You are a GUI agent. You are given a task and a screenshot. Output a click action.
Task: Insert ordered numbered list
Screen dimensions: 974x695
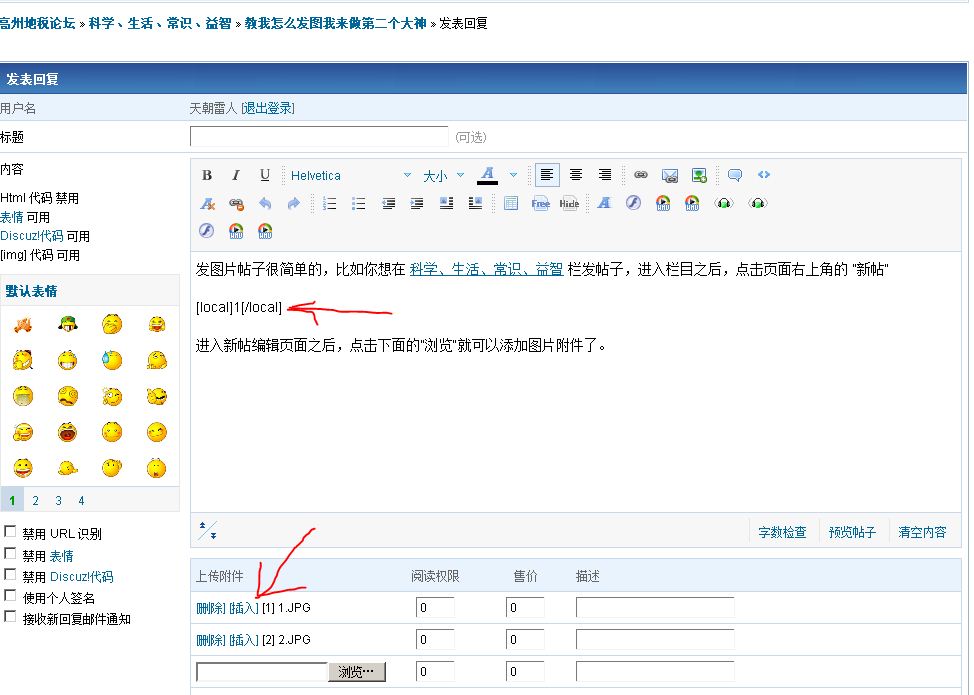click(x=329, y=203)
